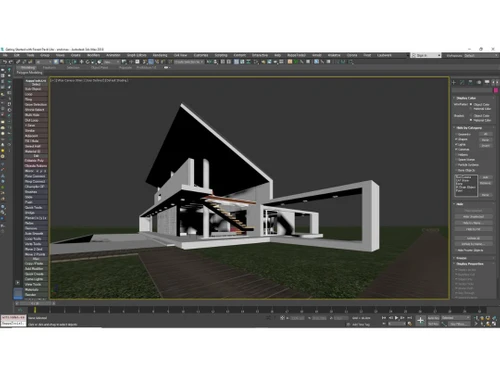The width and height of the screenshot is (500, 375).
Task: Open the Hierarchy tab of command panel
Action: 470,82
